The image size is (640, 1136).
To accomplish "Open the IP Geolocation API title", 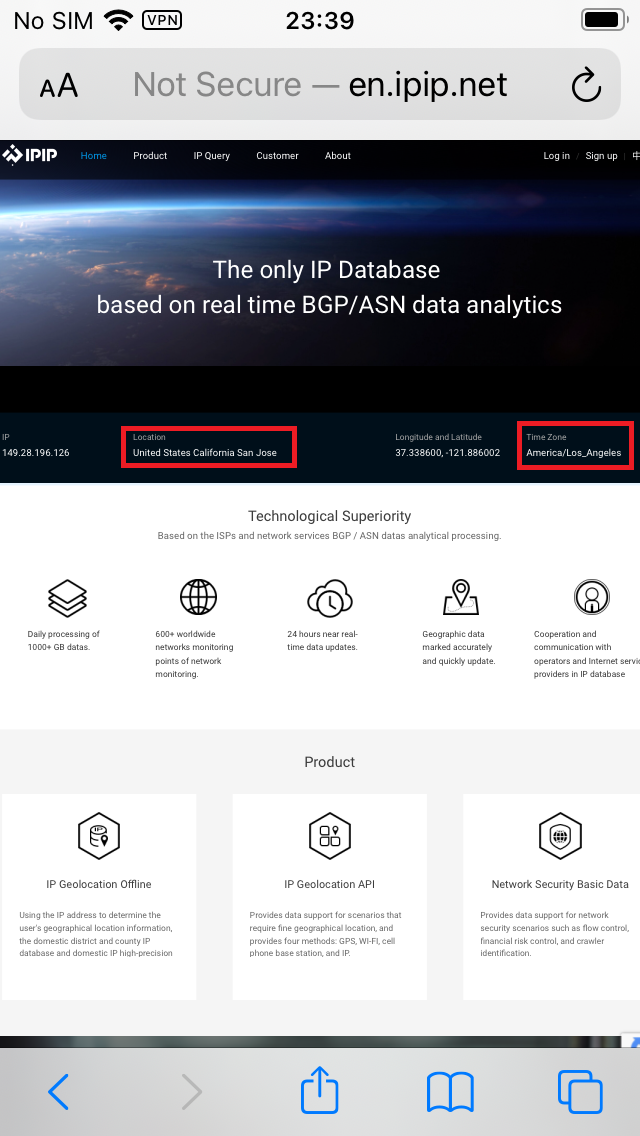I will [330, 884].
